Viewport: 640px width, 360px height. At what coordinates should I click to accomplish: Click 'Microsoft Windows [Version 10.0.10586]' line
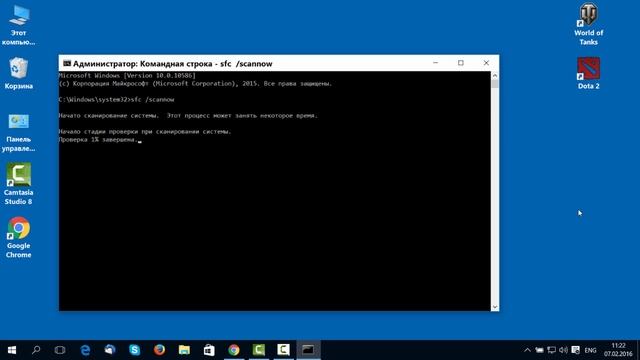pyautogui.click(x=127, y=76)
